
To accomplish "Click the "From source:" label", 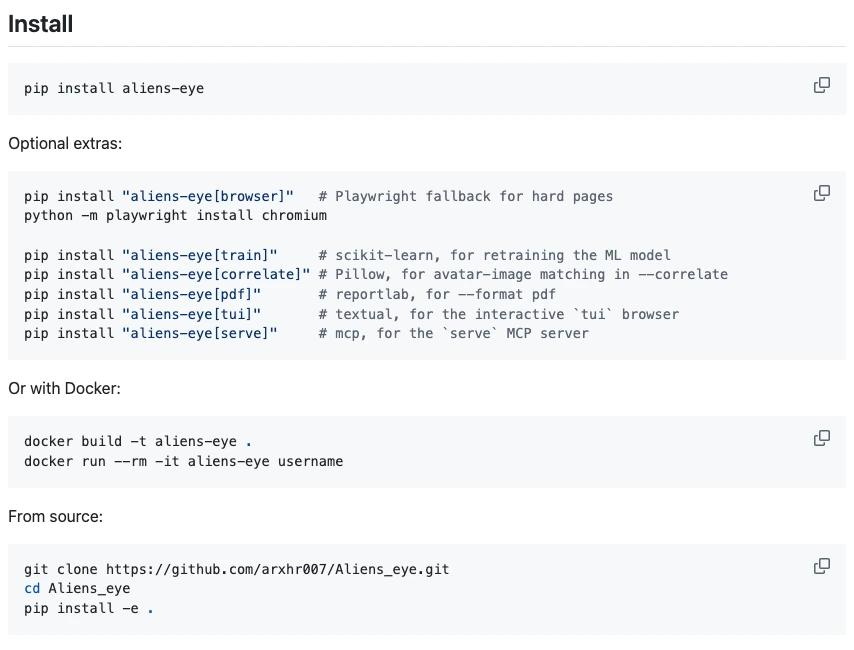I will click(56, 517).
